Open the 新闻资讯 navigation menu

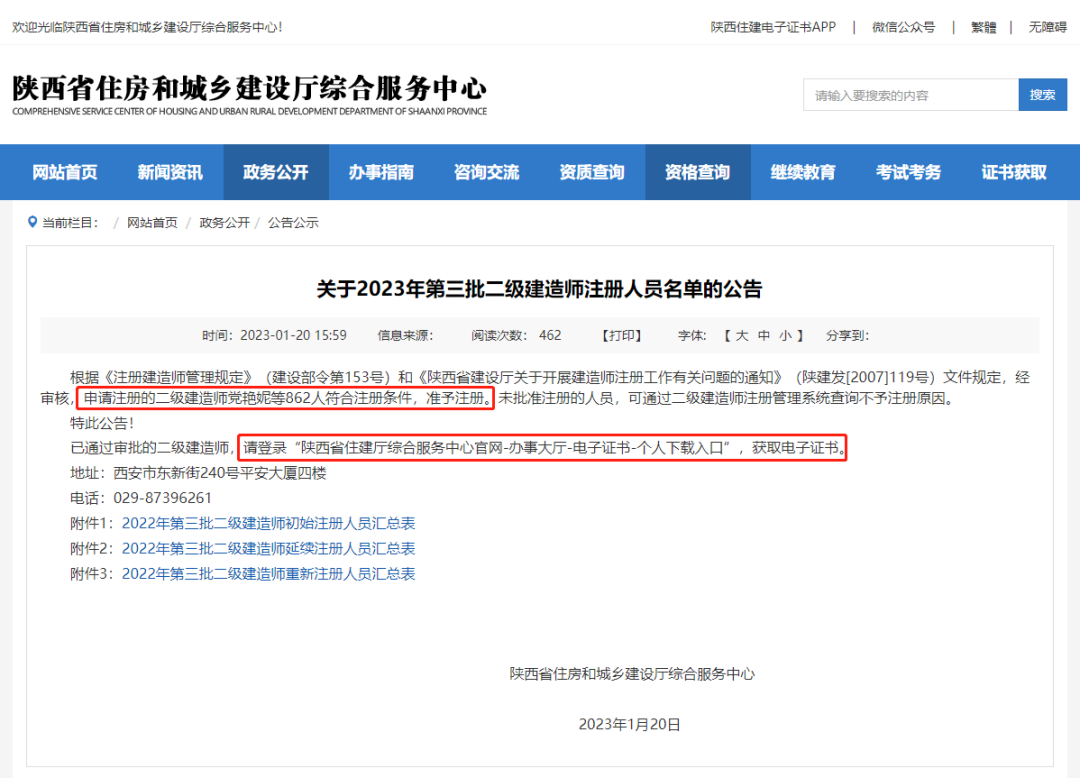(x=170, y=172)
